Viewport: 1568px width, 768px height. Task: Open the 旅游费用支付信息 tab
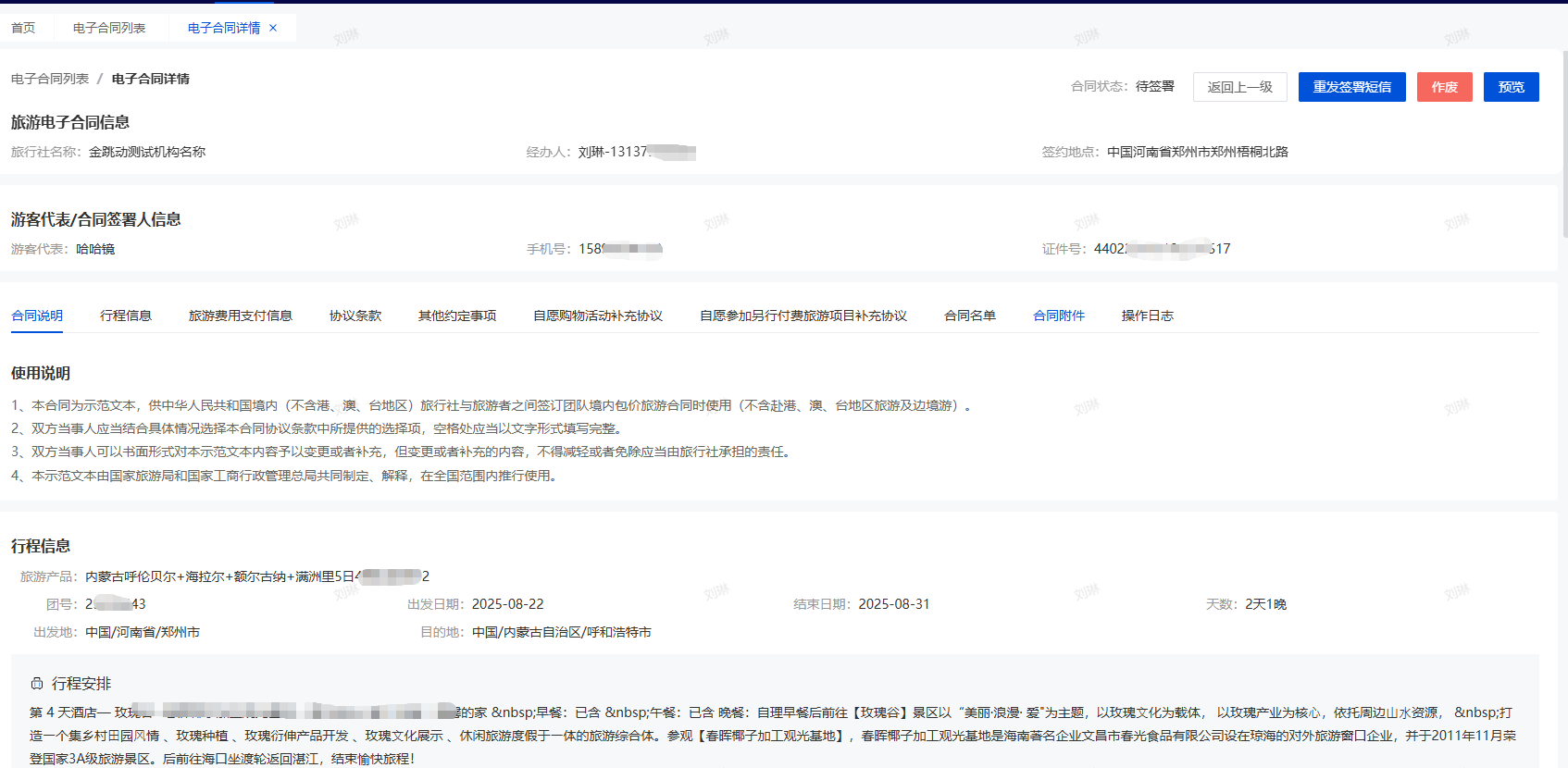click(x=241, y=316)
